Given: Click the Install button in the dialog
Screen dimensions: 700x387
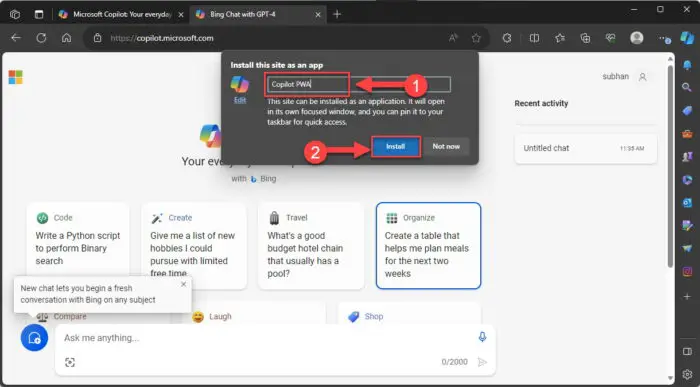Looking at the screenshot, I should click(396, 146).
